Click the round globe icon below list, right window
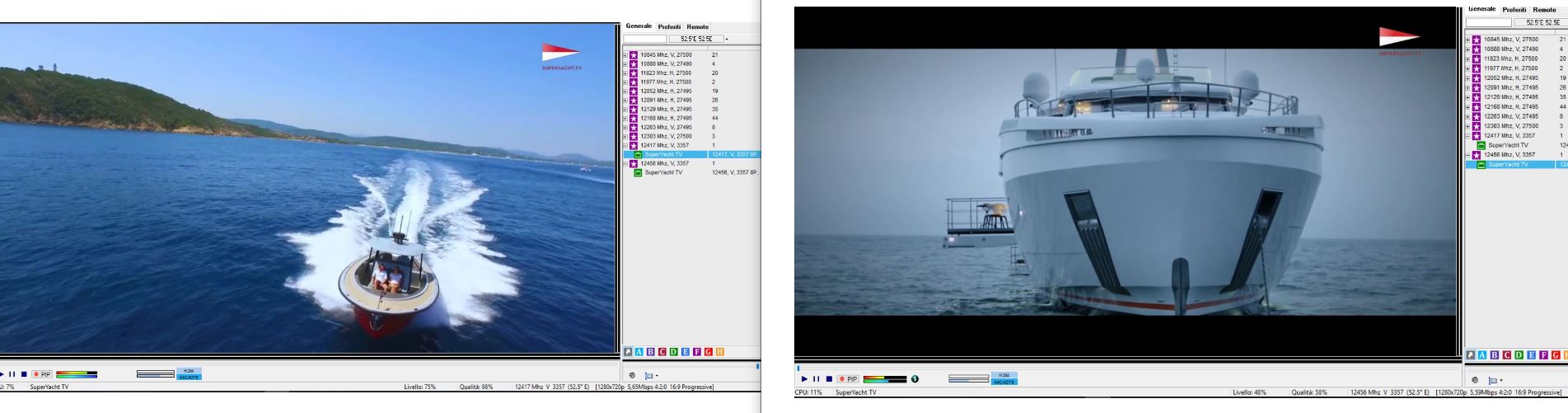1568x413 pixels. click(1474, 380)
